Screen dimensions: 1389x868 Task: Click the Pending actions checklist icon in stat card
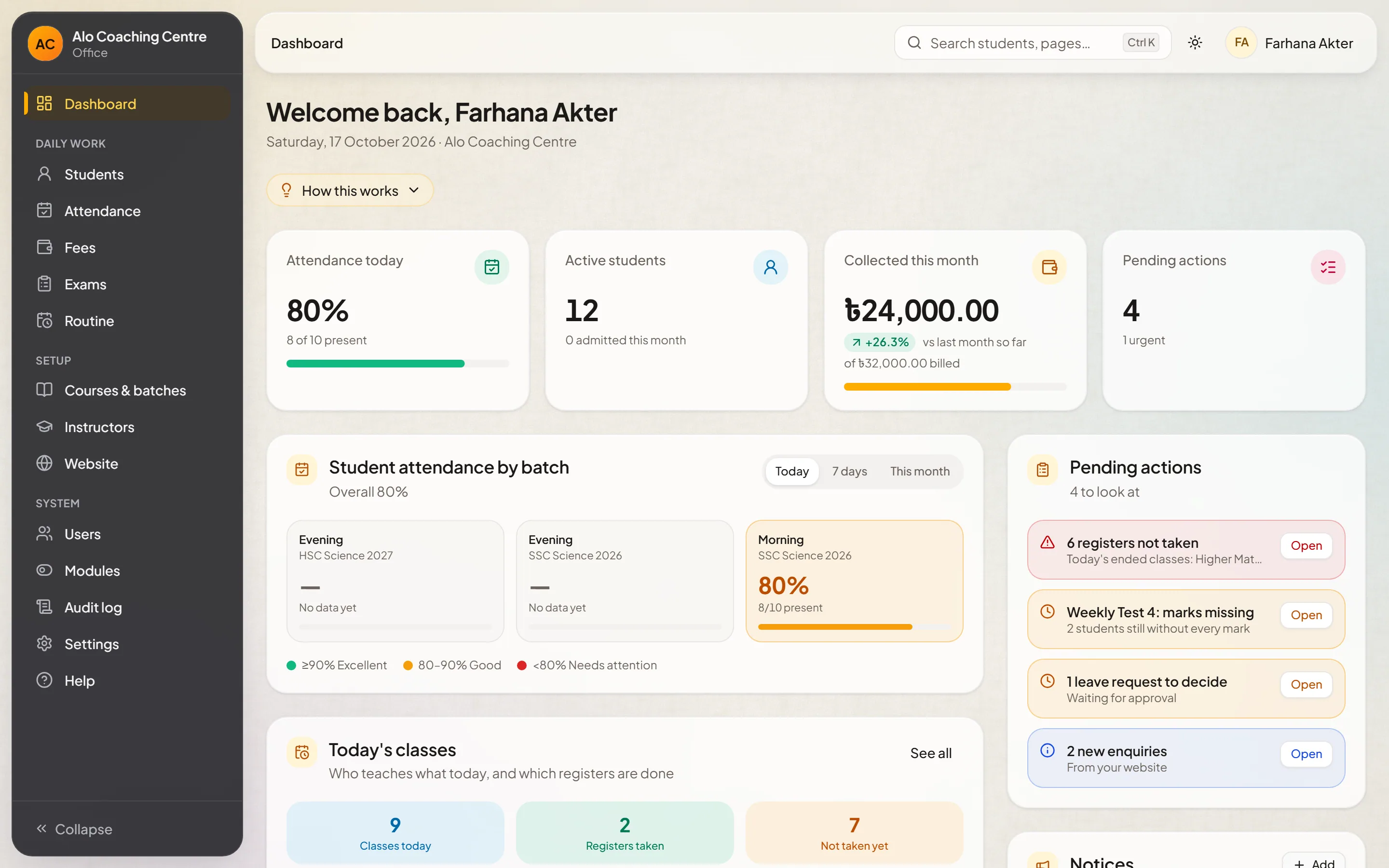[1328, 267]
